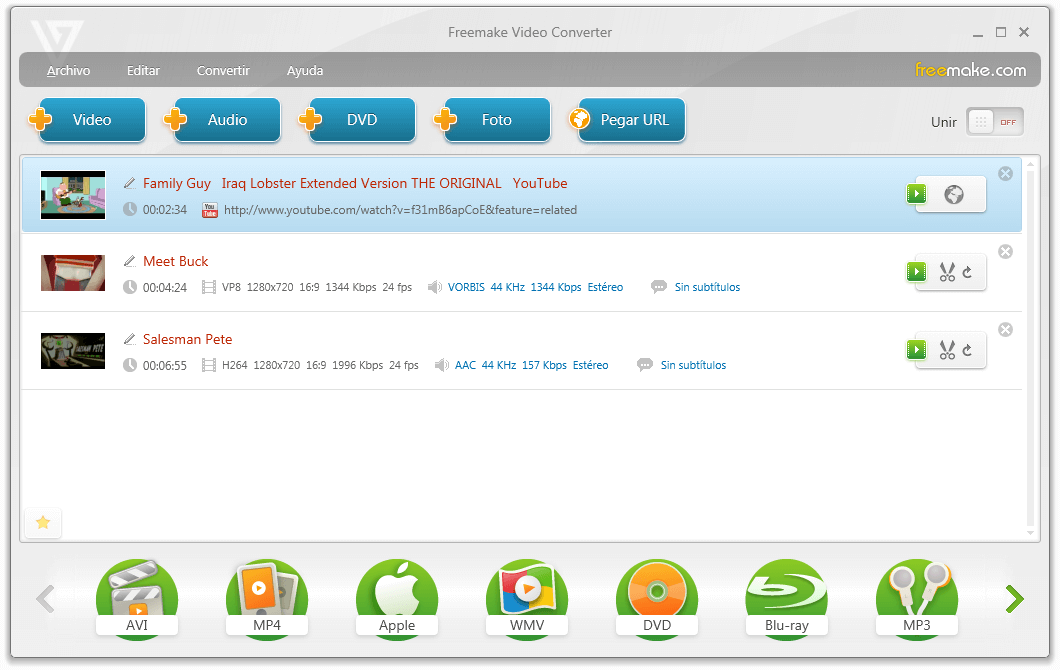The height and width of the screenshot is (670, 1060).
Task: Click the YouTube icon beside the URL
Action: (210, 210)
